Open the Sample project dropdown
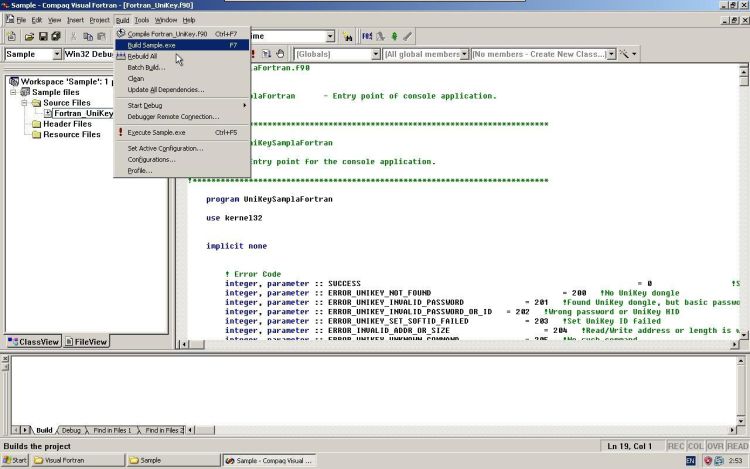 [57, 54]
